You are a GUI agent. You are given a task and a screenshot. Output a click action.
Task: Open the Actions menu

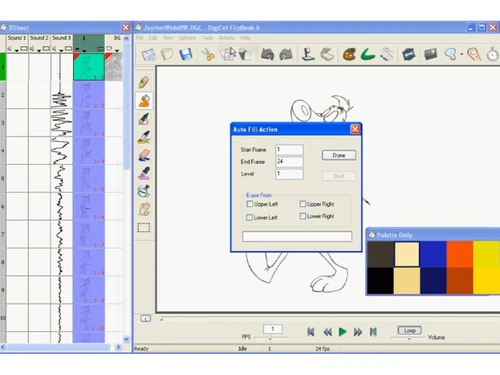pos(227,38)
